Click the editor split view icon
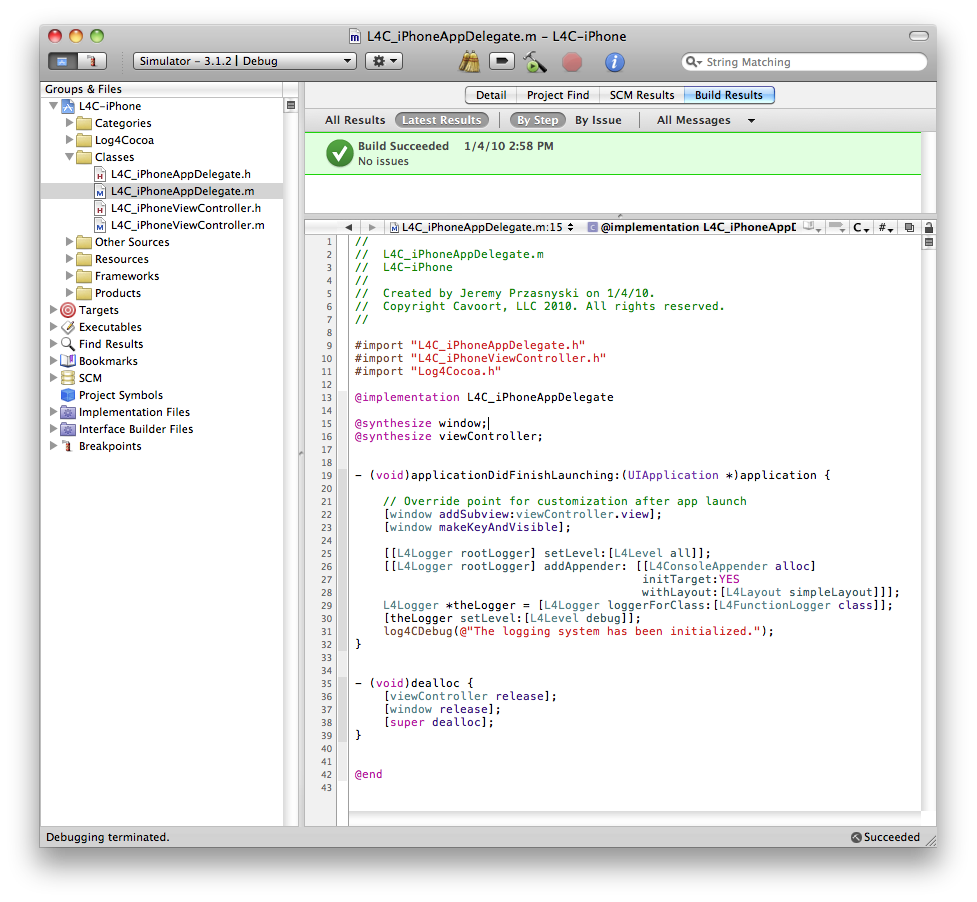Screen dimensions: 977x902 tap(928, 242)
